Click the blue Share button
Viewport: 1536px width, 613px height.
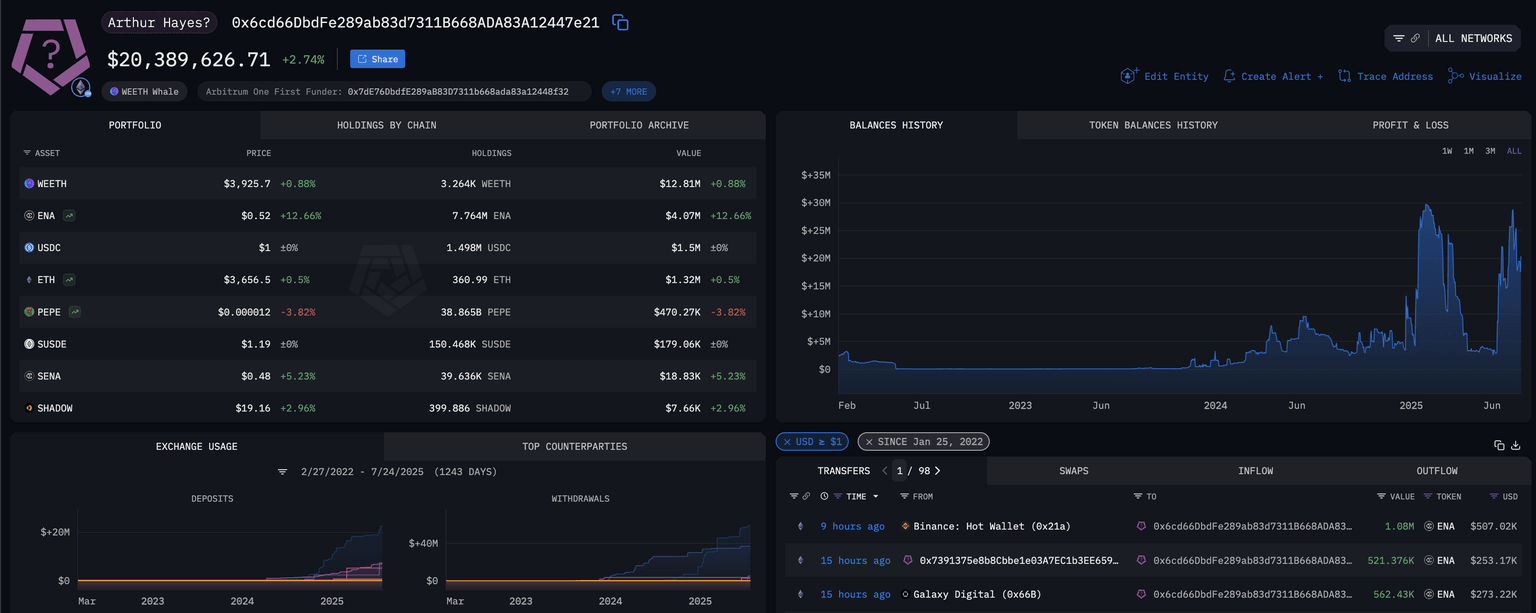click(377, 59)
